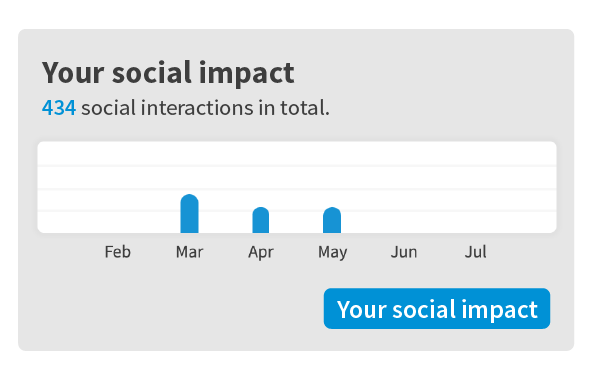This screenshot has width=597, height=380.
Task: Click the Jul axis label
Action: click(476, 252)
